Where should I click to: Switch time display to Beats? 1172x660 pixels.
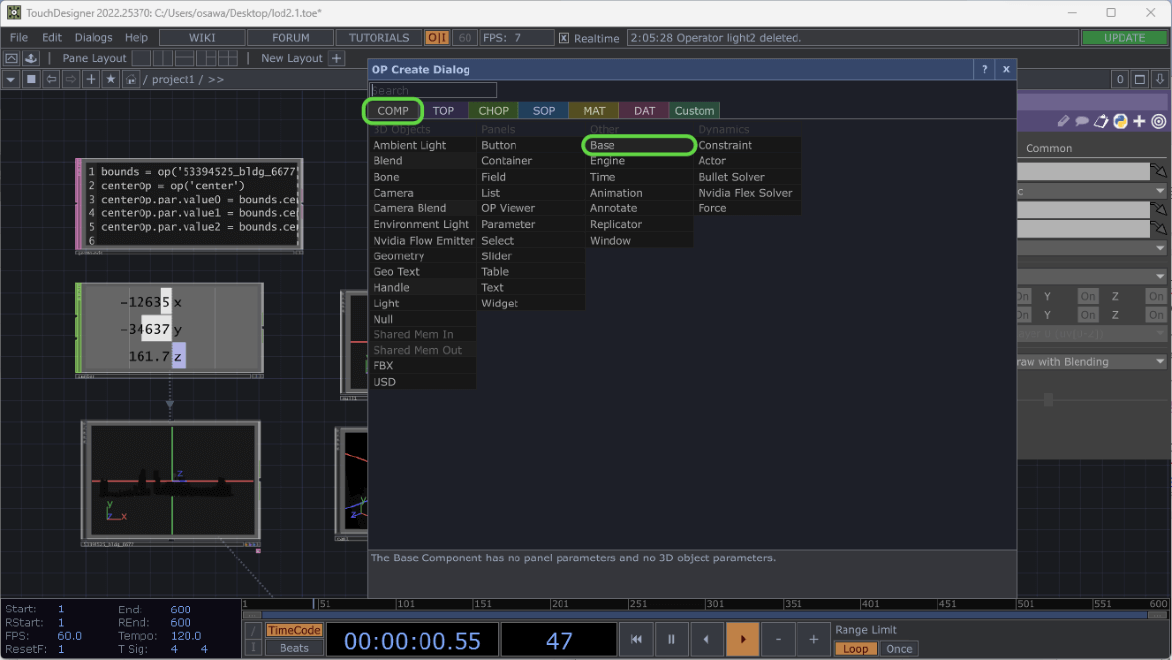(294, 648)
